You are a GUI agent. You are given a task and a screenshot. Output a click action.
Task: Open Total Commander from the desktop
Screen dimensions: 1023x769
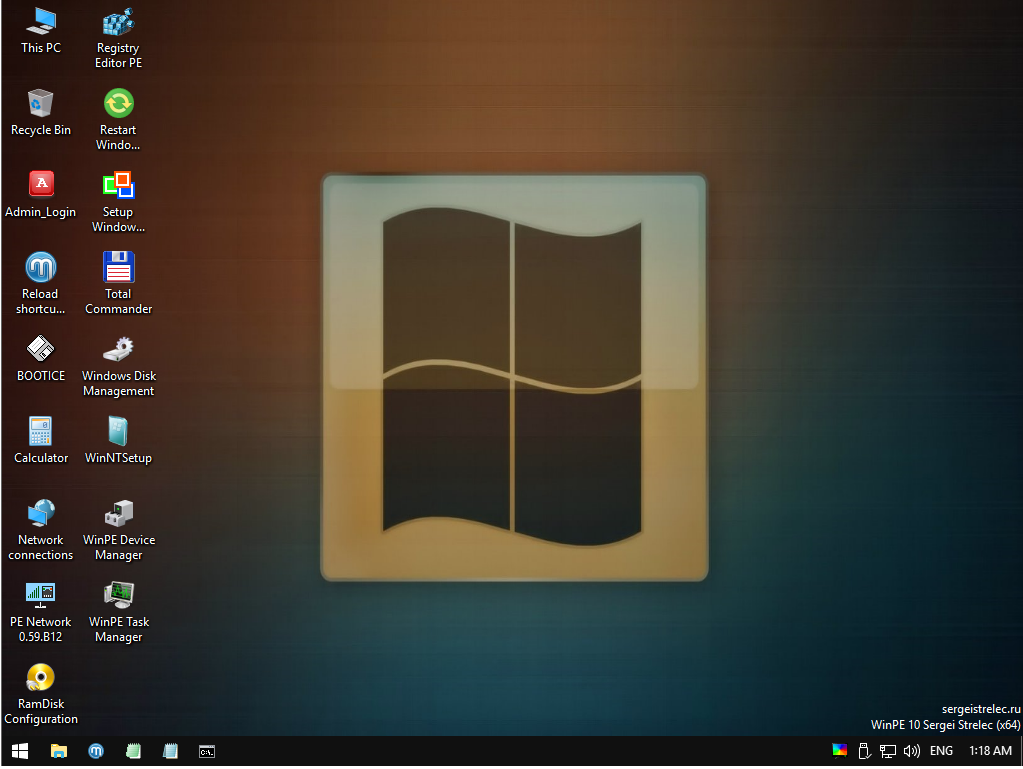point(118,268)
